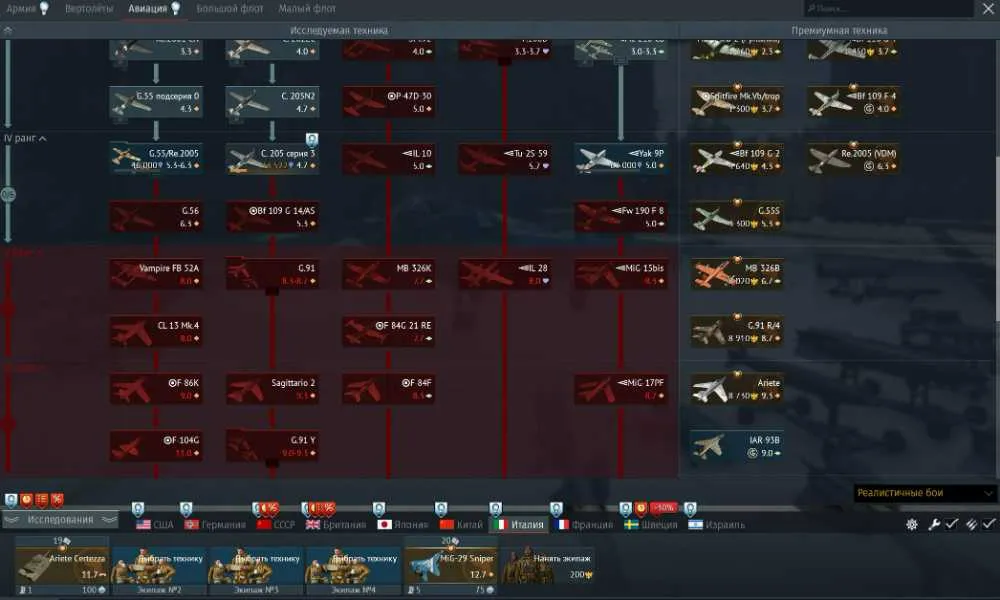Select the MiG-29 Sniper crew slot

point(451,566)
